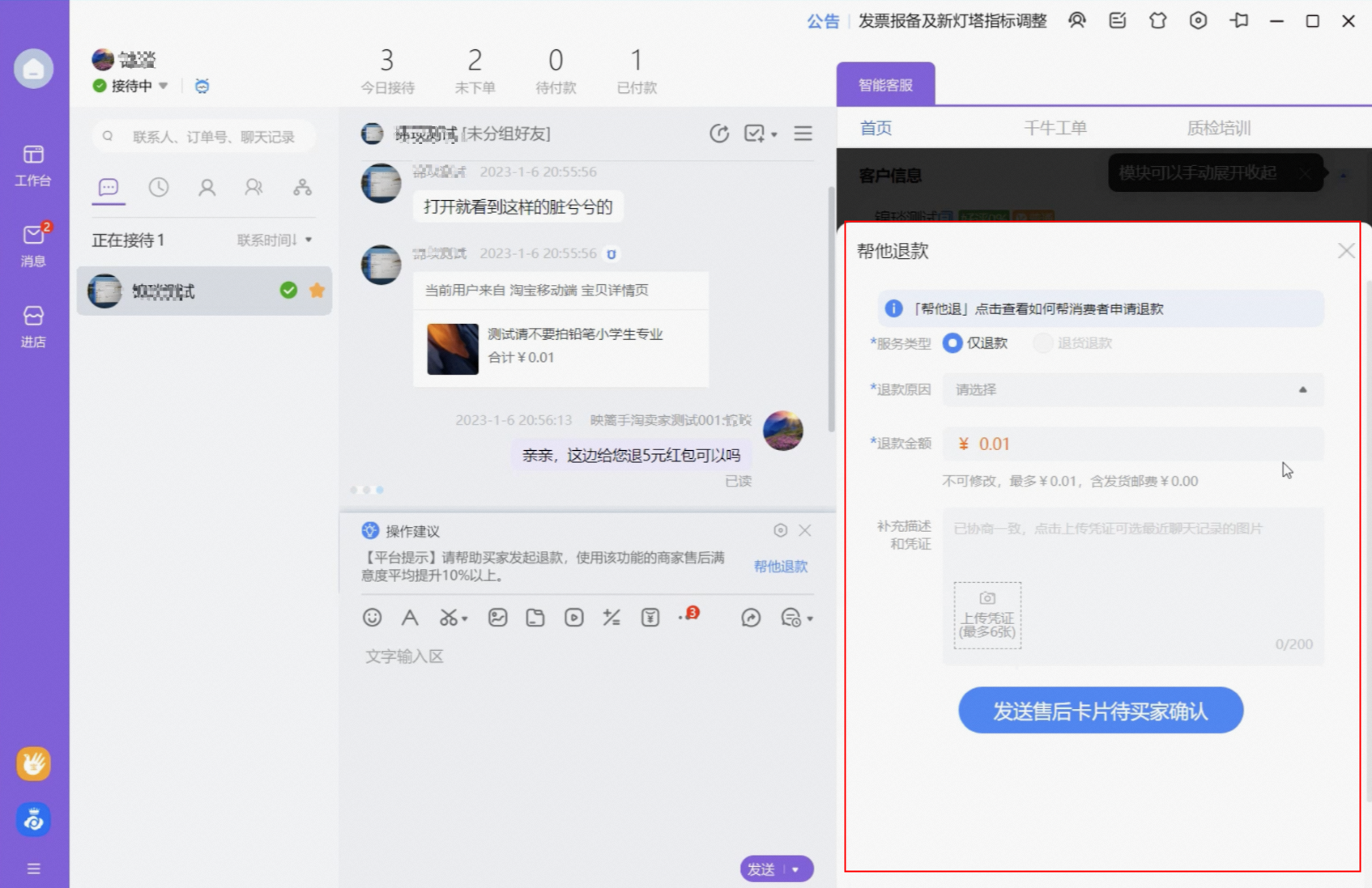Close the 操作建议 suggestion panel
Image resolution: width=1372 pixels, height=888 pixels.
(805, 530)
